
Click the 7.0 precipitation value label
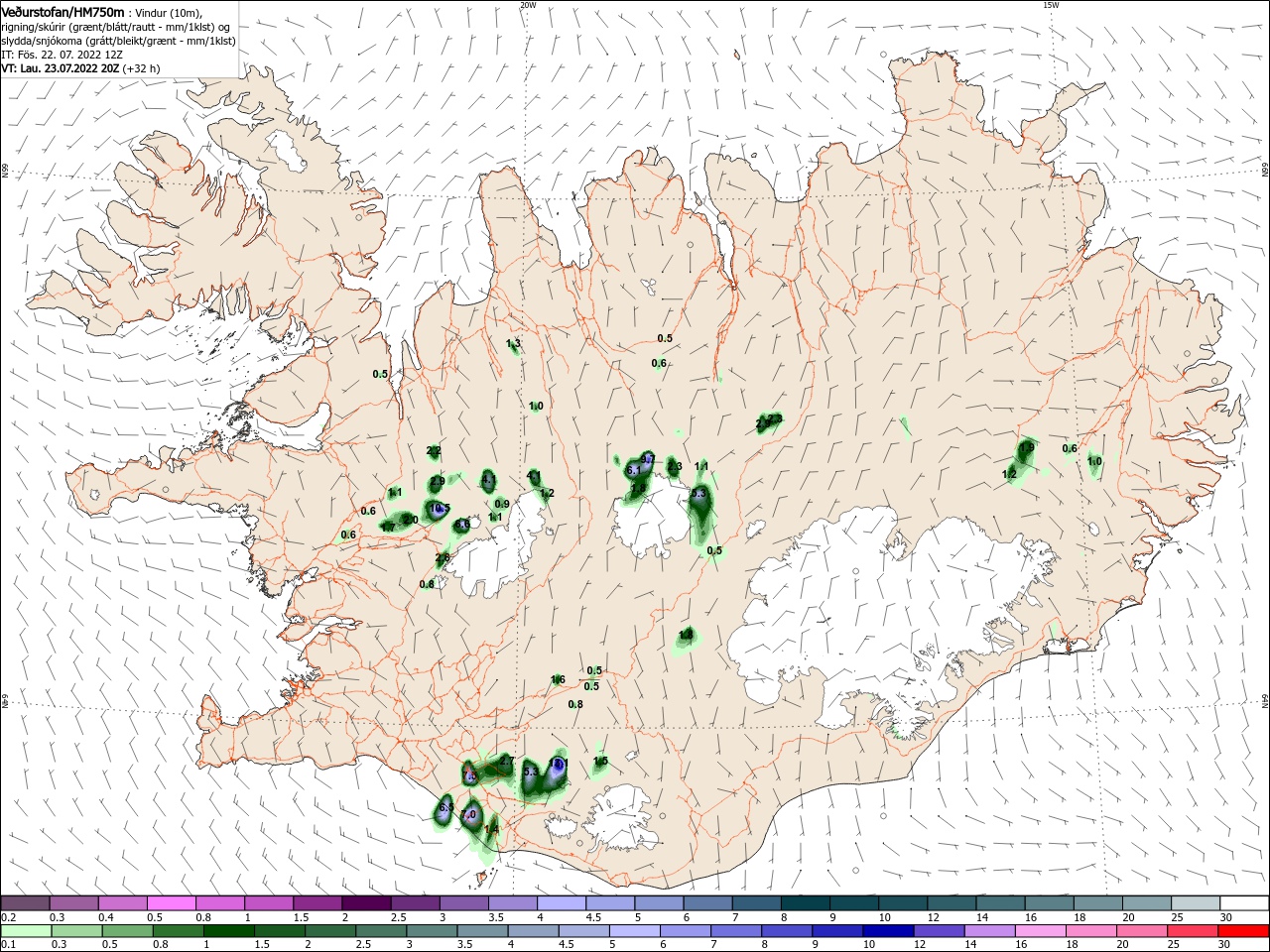click(x=469, y=814)
